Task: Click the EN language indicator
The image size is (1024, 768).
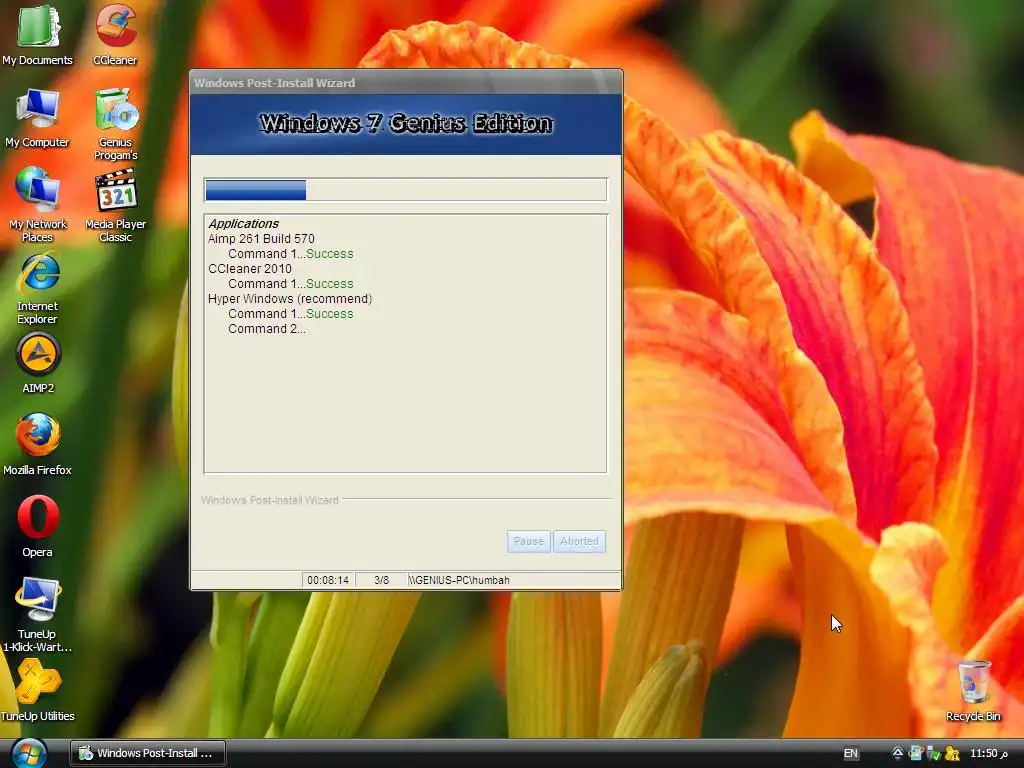Action: point(850,753)
